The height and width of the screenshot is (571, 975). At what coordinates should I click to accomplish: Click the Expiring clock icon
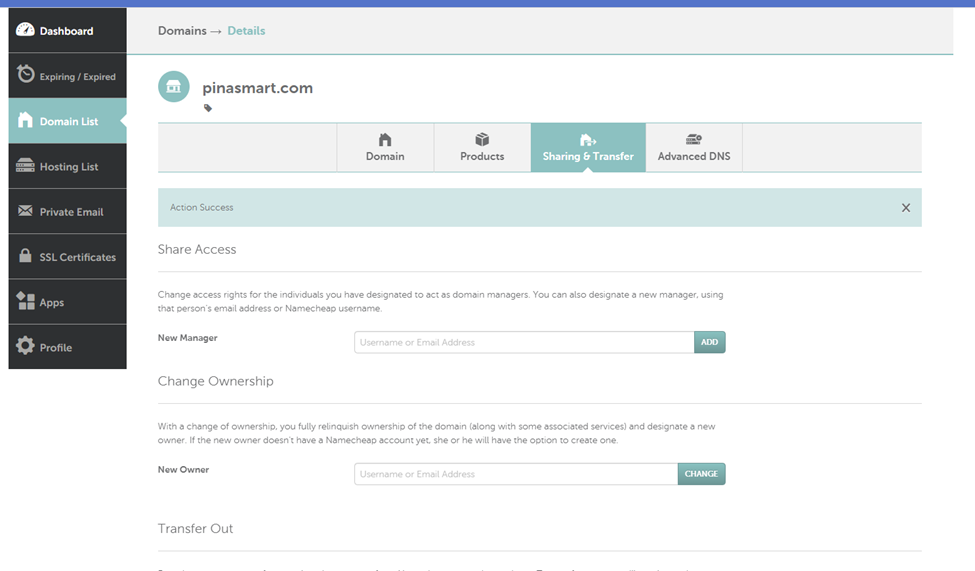(25, 74)
